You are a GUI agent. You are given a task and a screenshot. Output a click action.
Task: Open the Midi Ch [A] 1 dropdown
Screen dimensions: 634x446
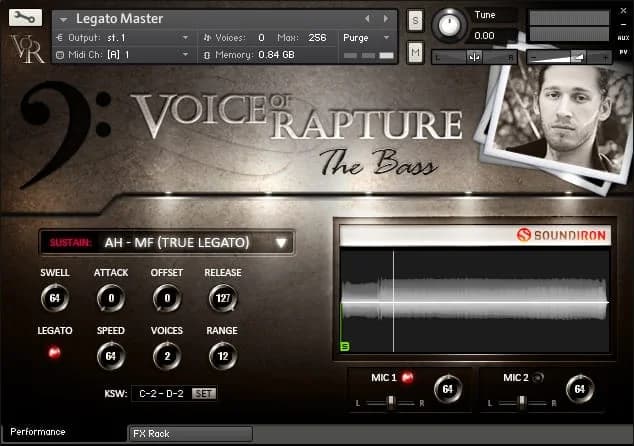click(185, 54)
